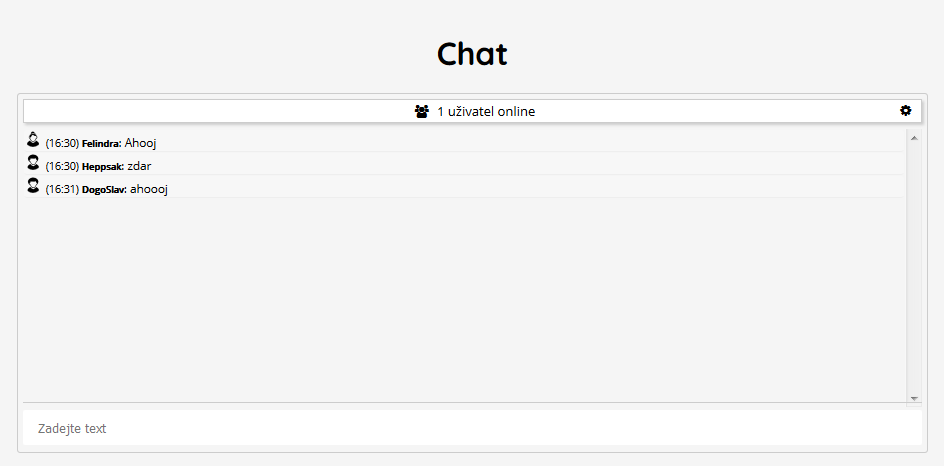Image resolution: width=944 pixels, height=466 pixels.
Task: Click the (16:31) timestamp of DogoSlav
Action: (62, 190)
